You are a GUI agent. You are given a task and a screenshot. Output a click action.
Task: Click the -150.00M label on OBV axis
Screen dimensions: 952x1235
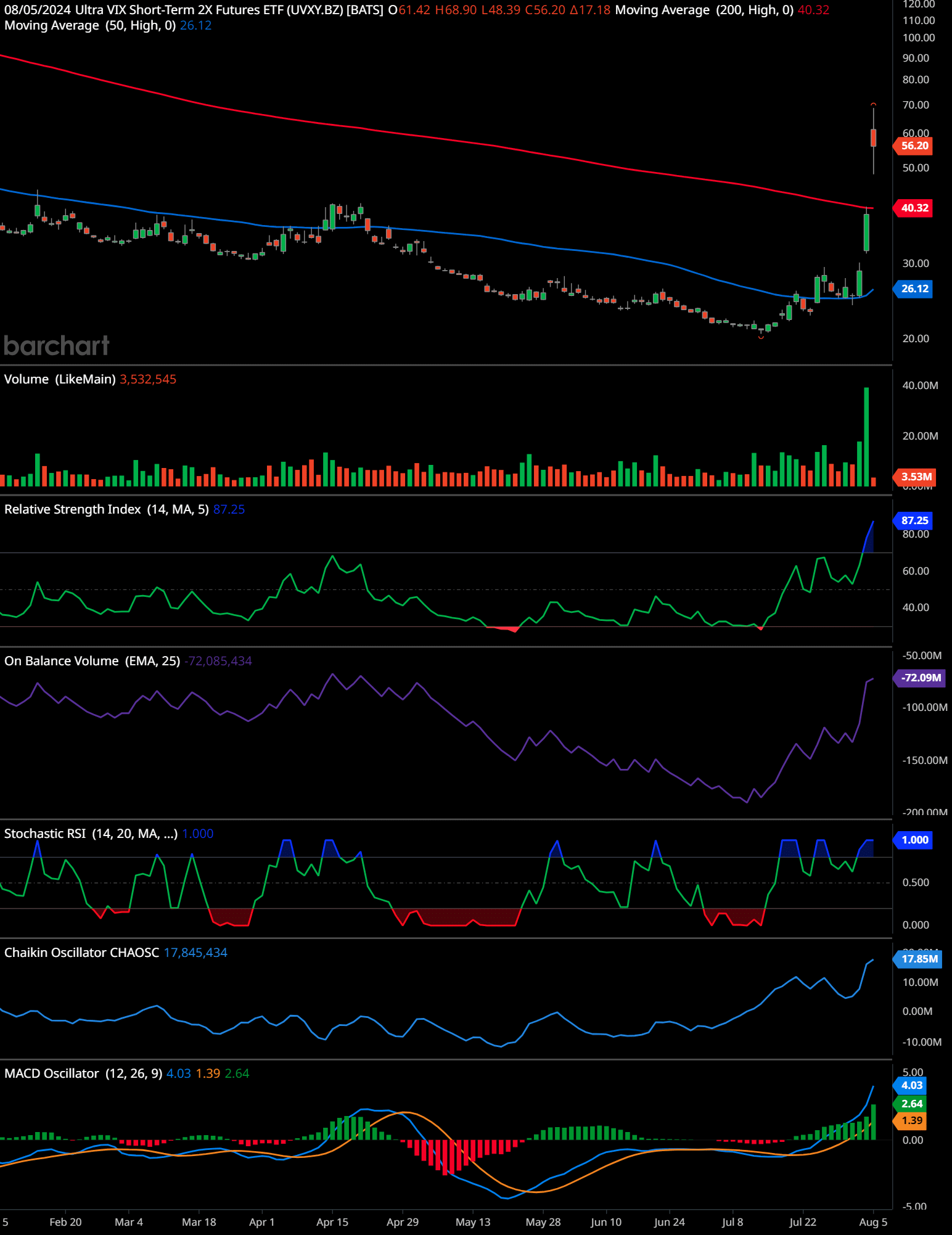(925, 761)
